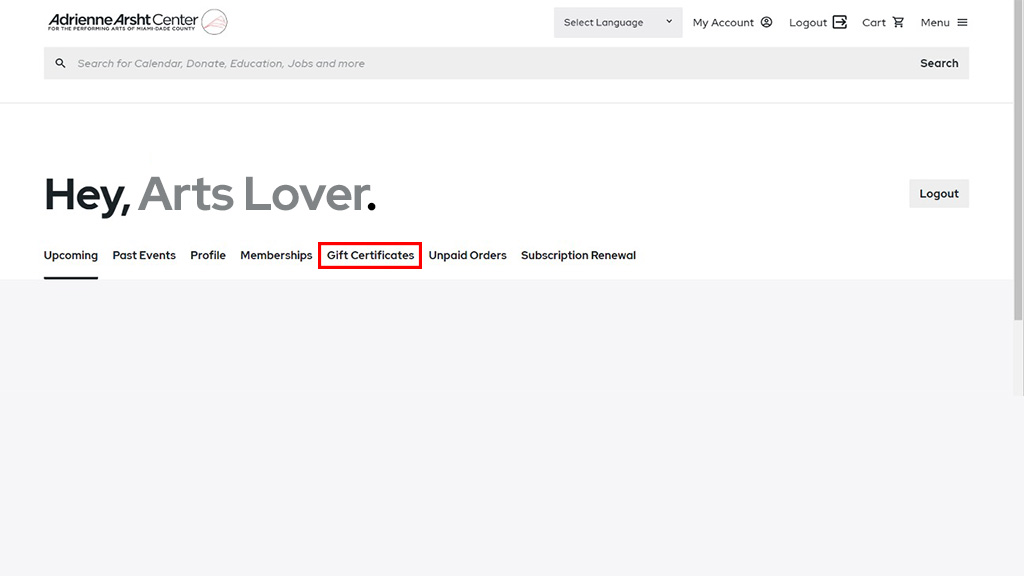Viewport: 1024px width, 576px height.
Task: Click the Menu text label
Action: click(935, 22)
